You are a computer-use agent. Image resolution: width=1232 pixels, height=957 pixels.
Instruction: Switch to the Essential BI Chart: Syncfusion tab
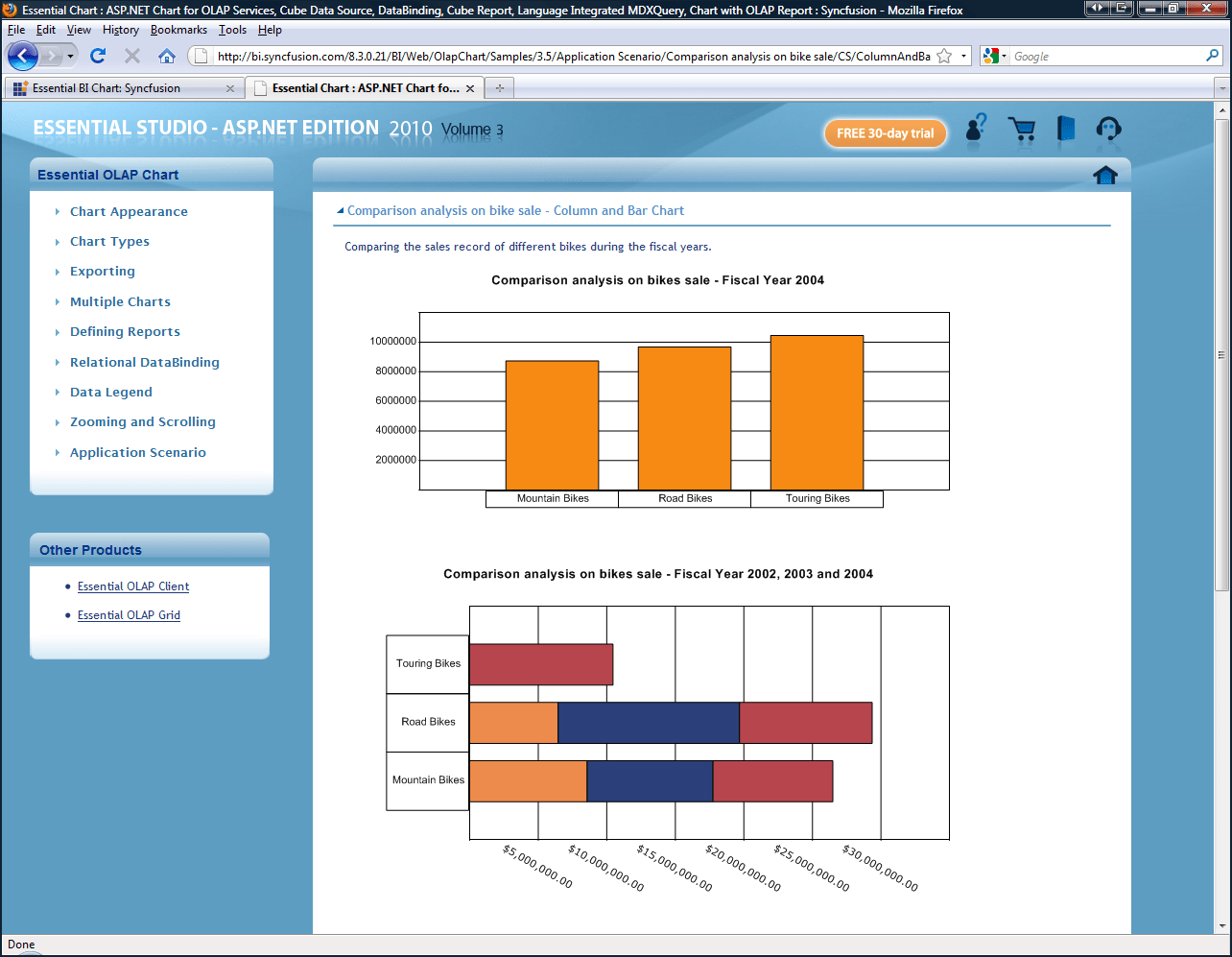click(123, 86)
